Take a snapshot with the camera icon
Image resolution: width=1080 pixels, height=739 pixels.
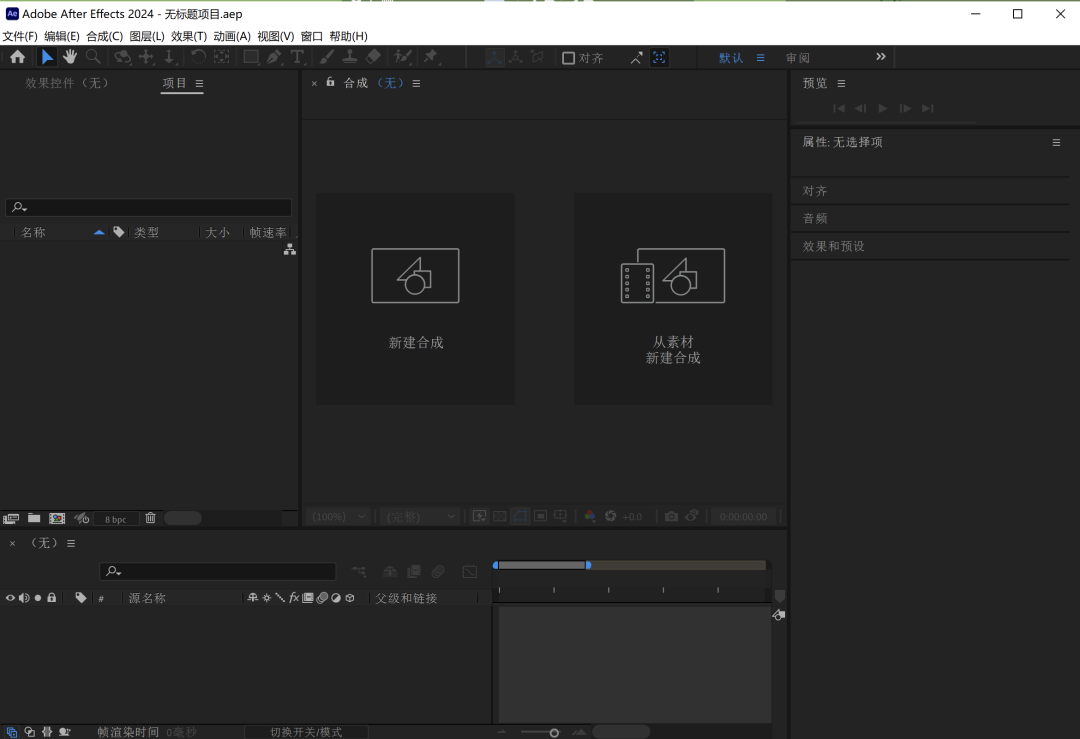(672, 516)
